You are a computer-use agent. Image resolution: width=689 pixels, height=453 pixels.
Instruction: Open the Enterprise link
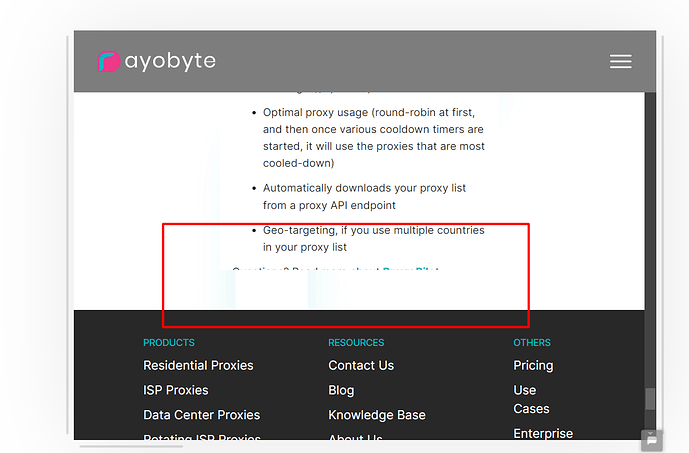tap(543, 433)
